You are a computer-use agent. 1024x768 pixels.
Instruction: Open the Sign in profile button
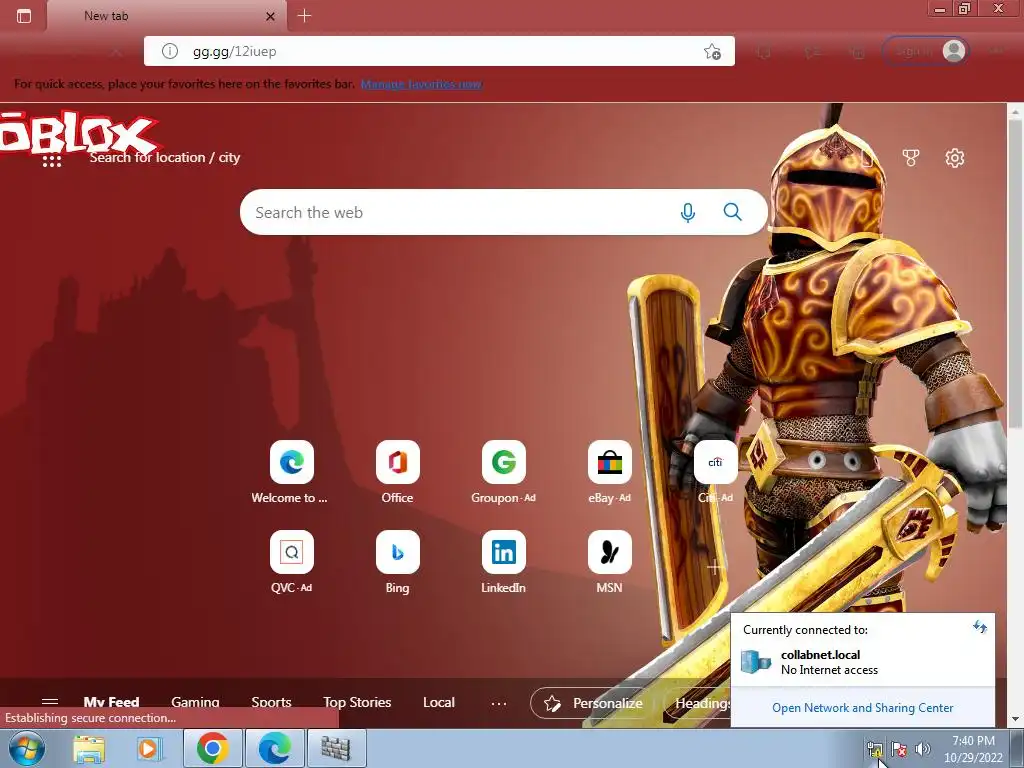pos(925,51)
